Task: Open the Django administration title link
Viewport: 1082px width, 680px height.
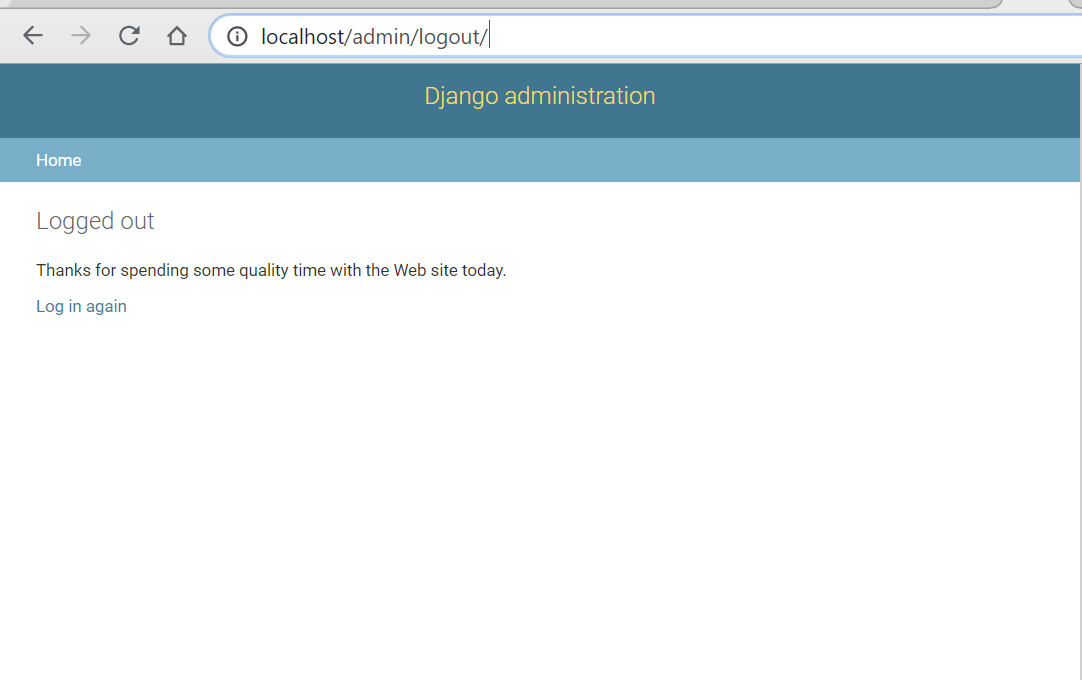Action: pos(540,96)
